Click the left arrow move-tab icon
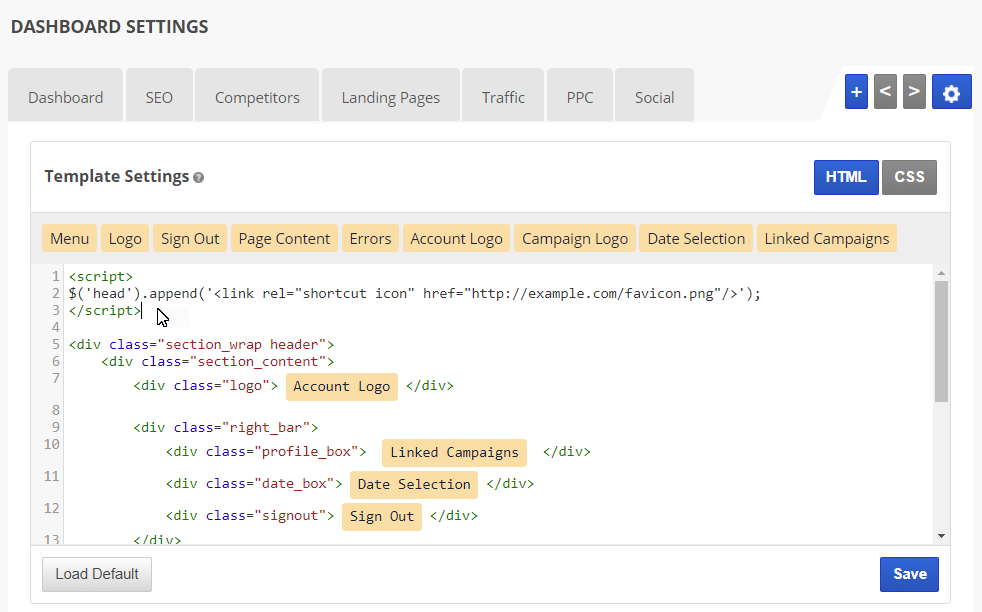The image size is (982, 612). click(885, 92)
